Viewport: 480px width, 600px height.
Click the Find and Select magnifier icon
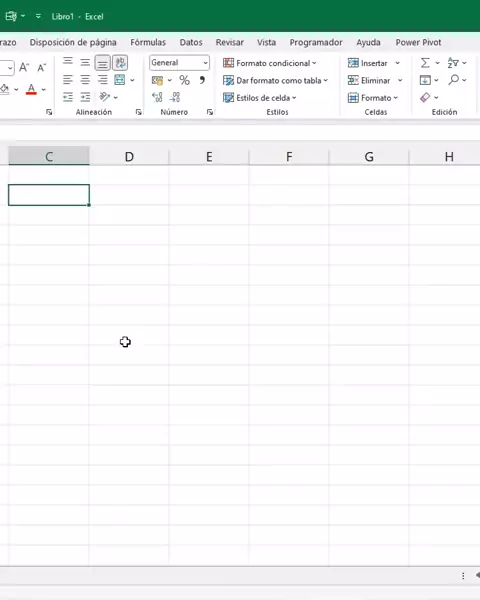coord(454,80)
